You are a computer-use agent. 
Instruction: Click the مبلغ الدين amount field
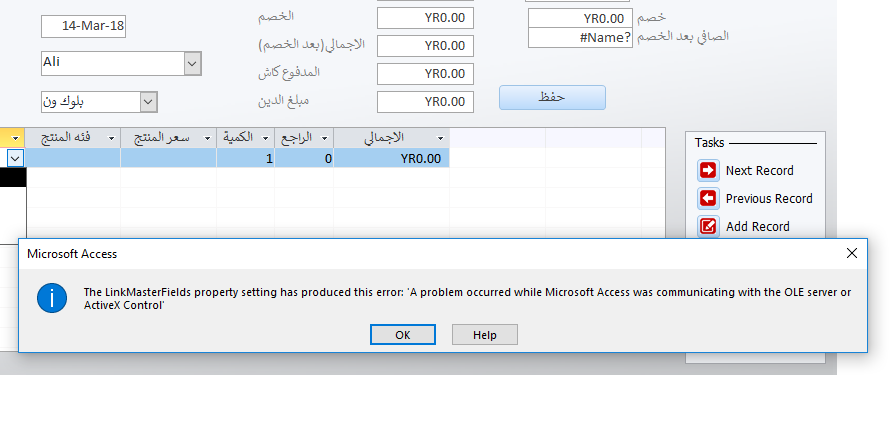point(425,102)
